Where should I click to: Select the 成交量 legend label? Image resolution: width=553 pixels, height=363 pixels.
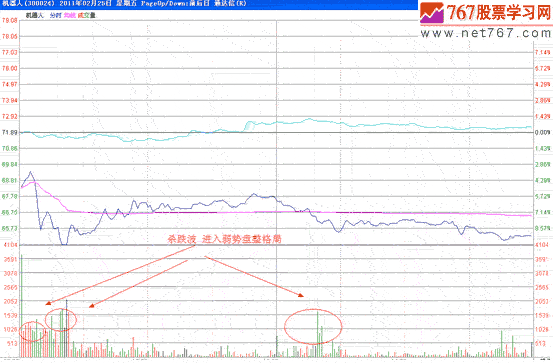(x=86, y=15)
